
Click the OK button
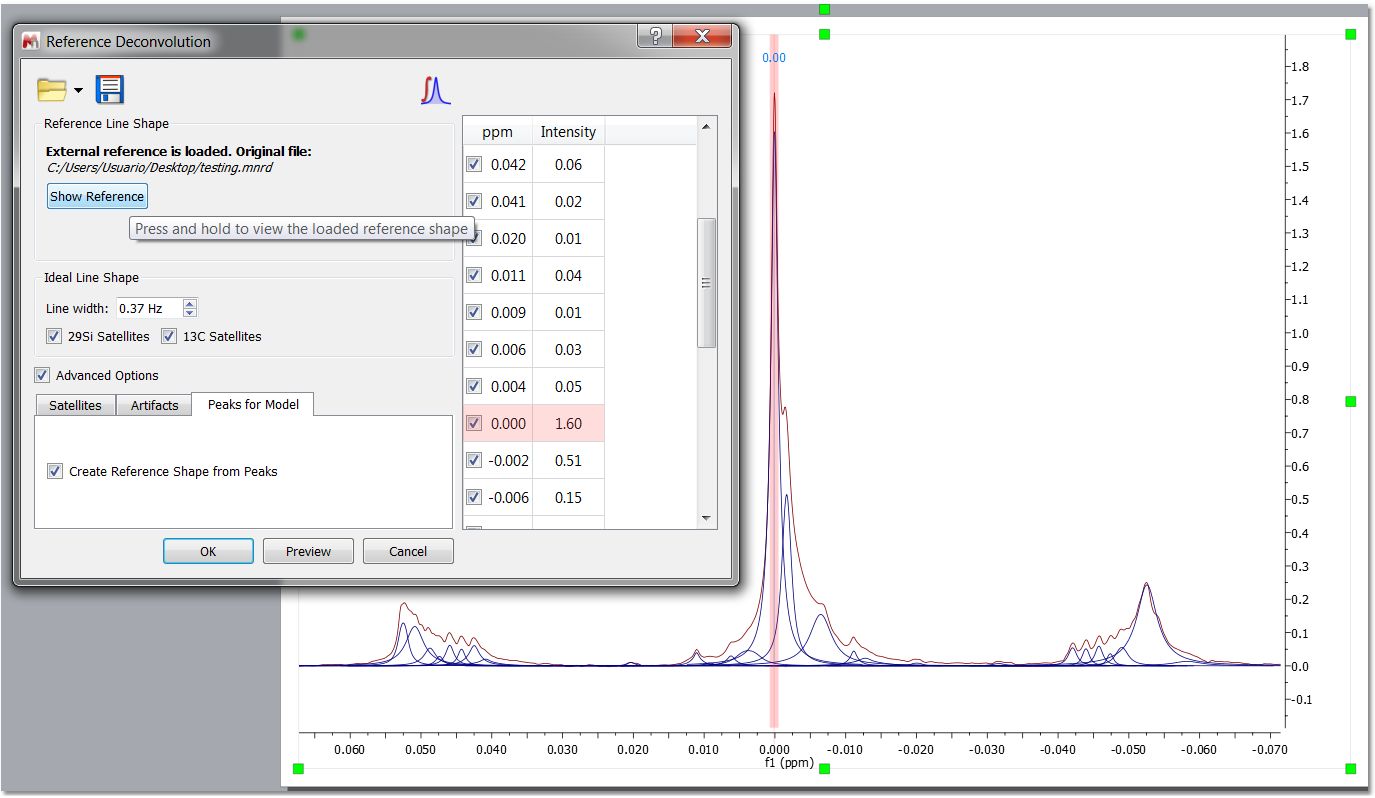208,551
